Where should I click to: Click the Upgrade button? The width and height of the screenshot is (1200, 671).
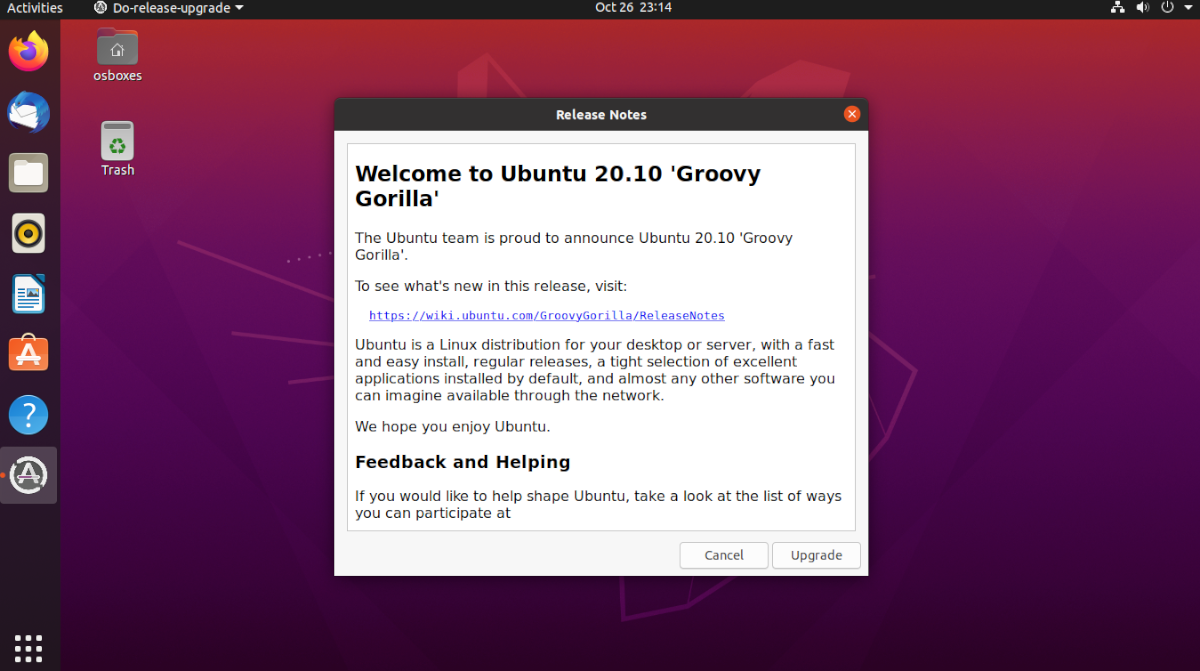(x=816, y=555)
